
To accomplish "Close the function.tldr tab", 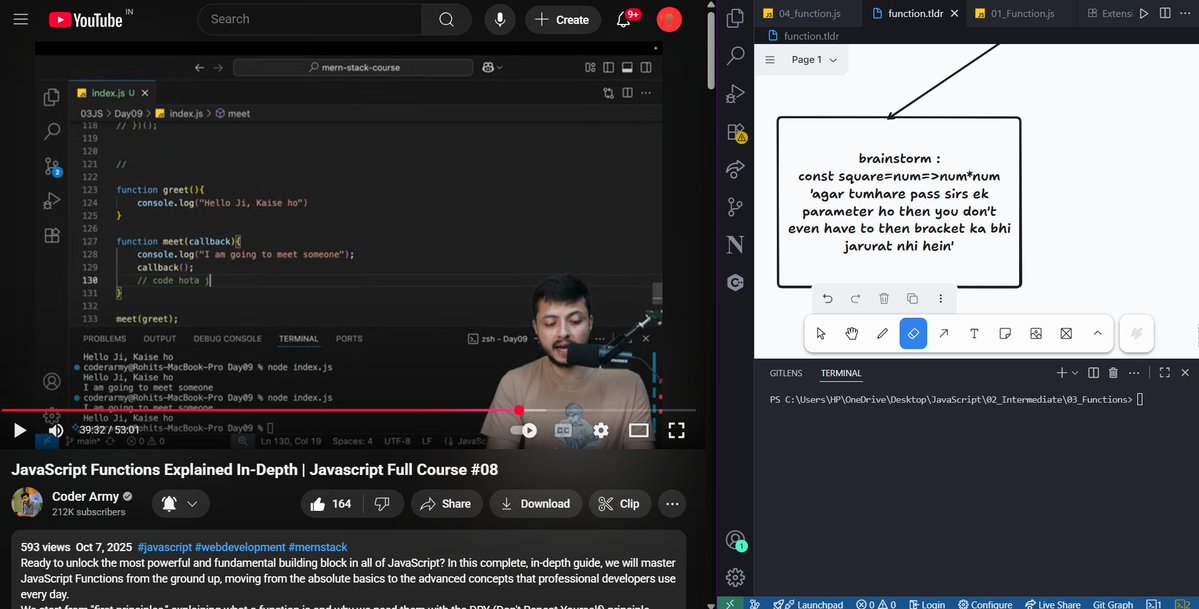I will [954, 14].
